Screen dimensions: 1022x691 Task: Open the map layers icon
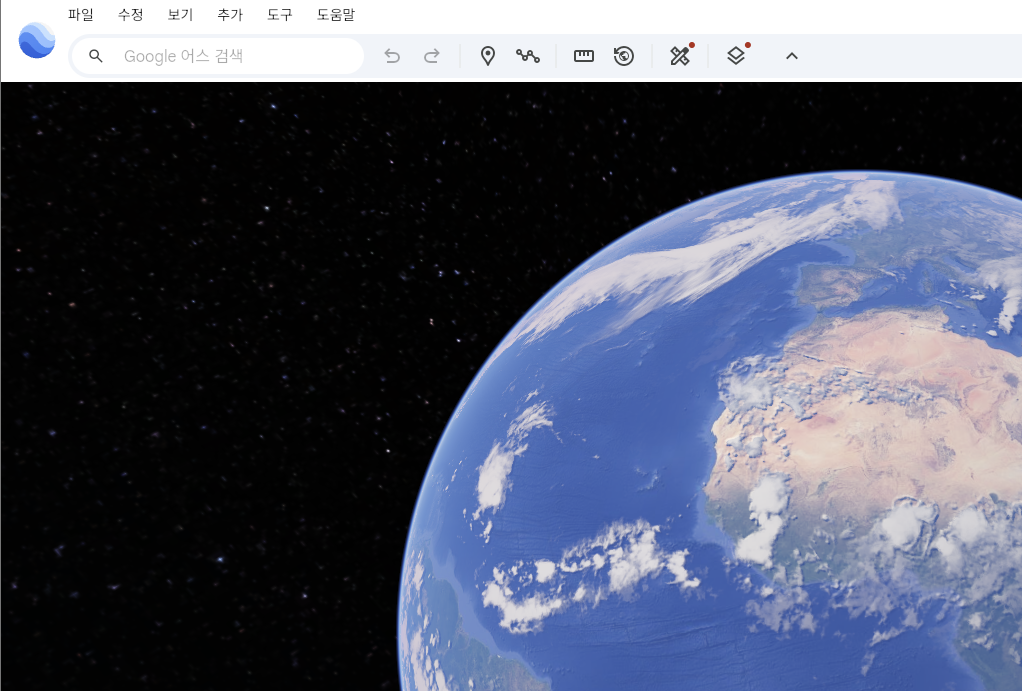[736, 55]
